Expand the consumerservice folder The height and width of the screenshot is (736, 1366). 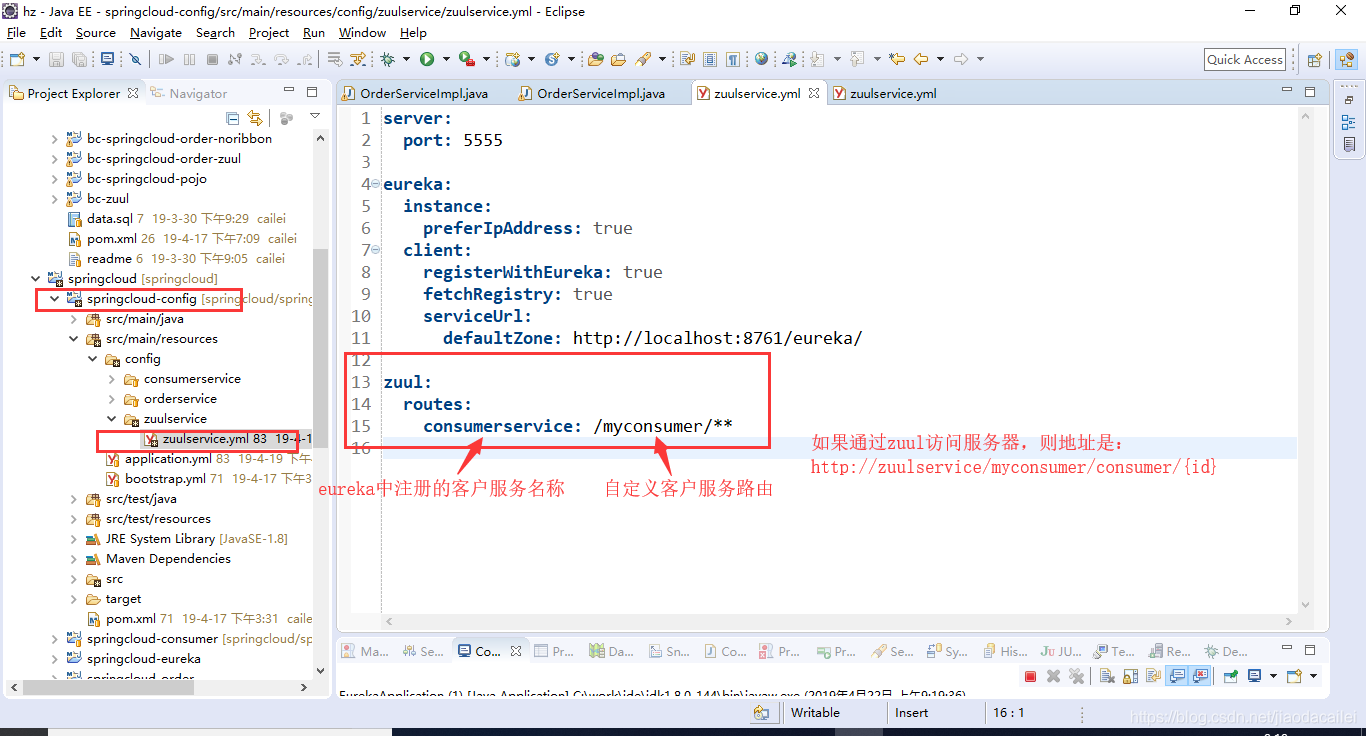111,379
